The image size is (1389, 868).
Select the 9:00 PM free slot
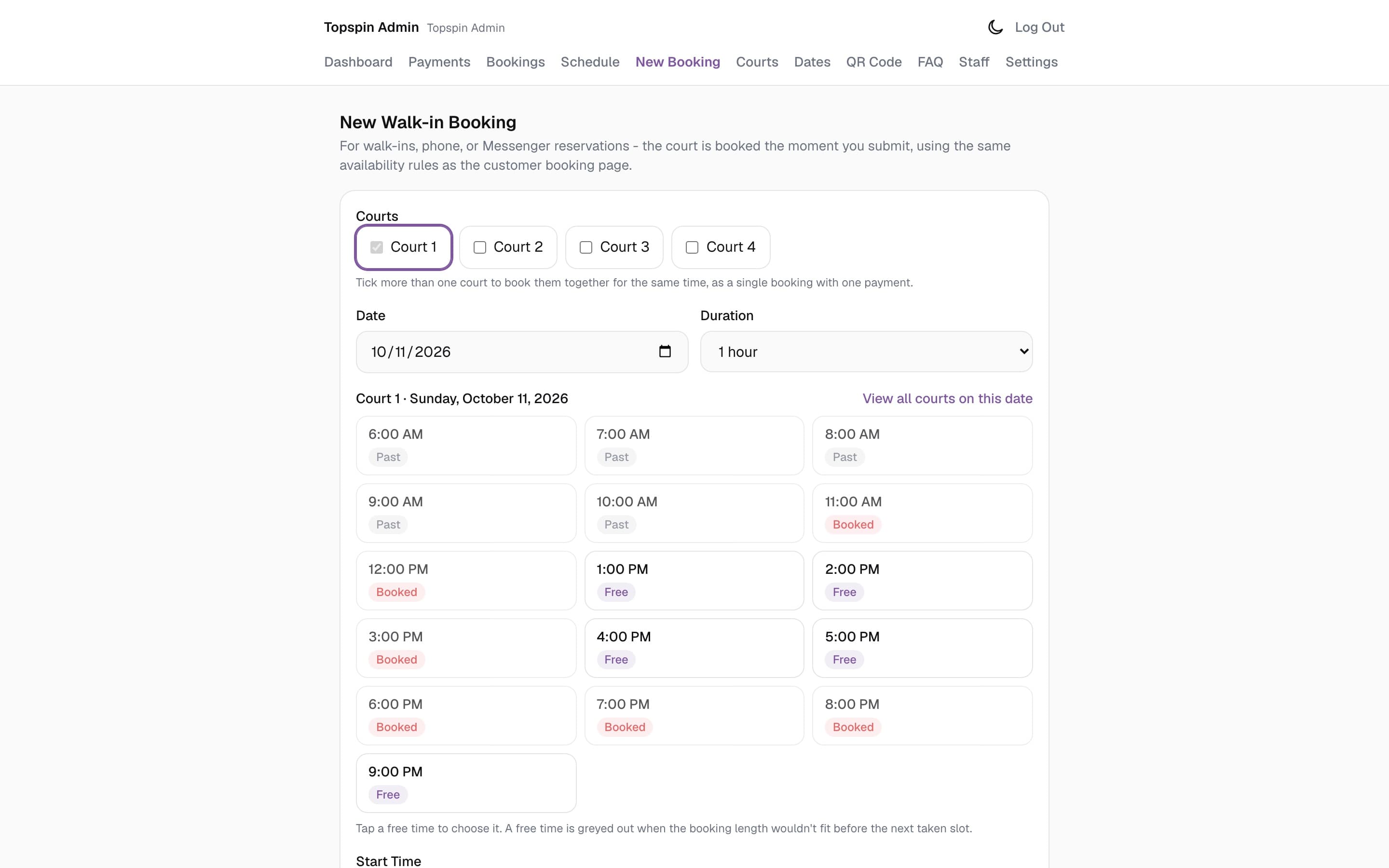point(466,783)
